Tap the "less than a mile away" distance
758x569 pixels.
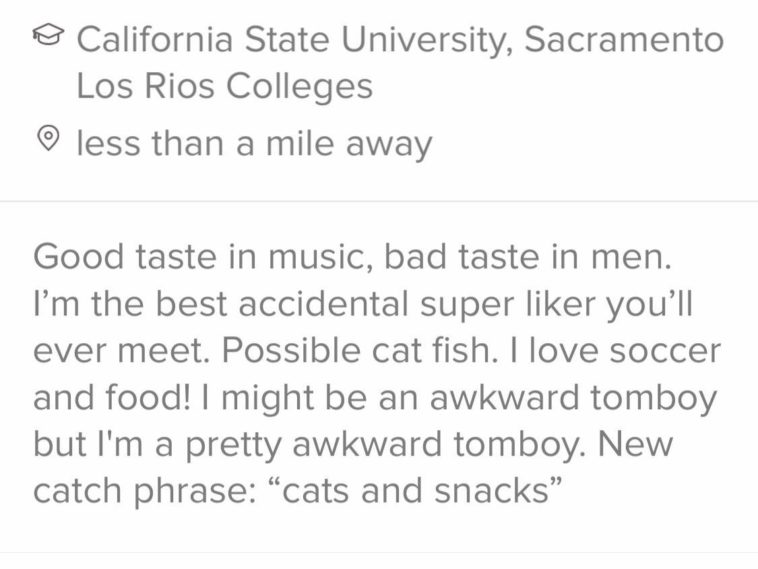click(254, 144)
